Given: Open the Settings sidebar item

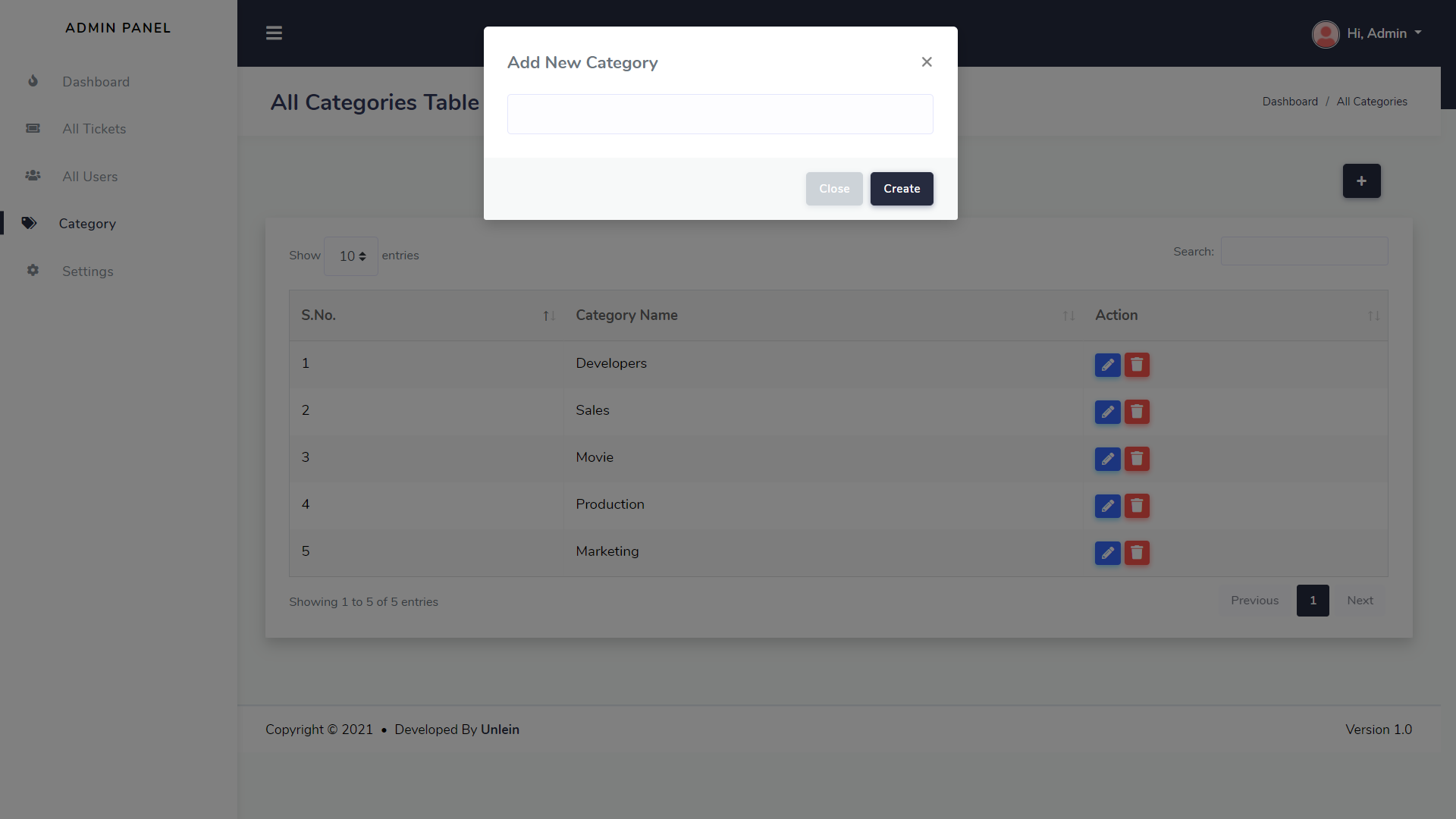Looking at the screenshot, I should point(87,271).
